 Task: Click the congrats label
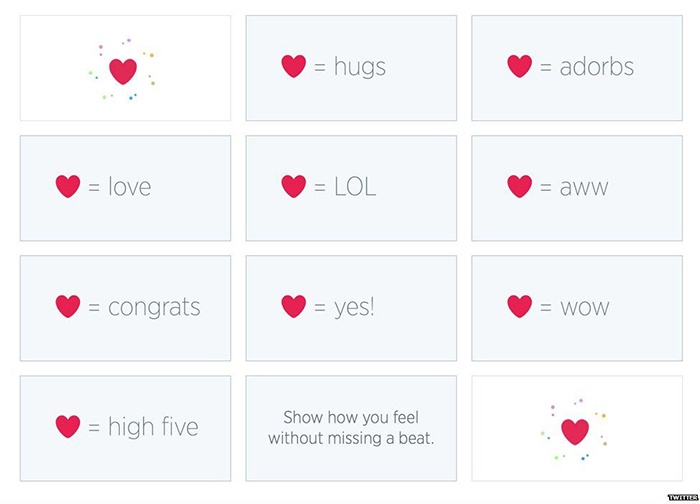154,308
